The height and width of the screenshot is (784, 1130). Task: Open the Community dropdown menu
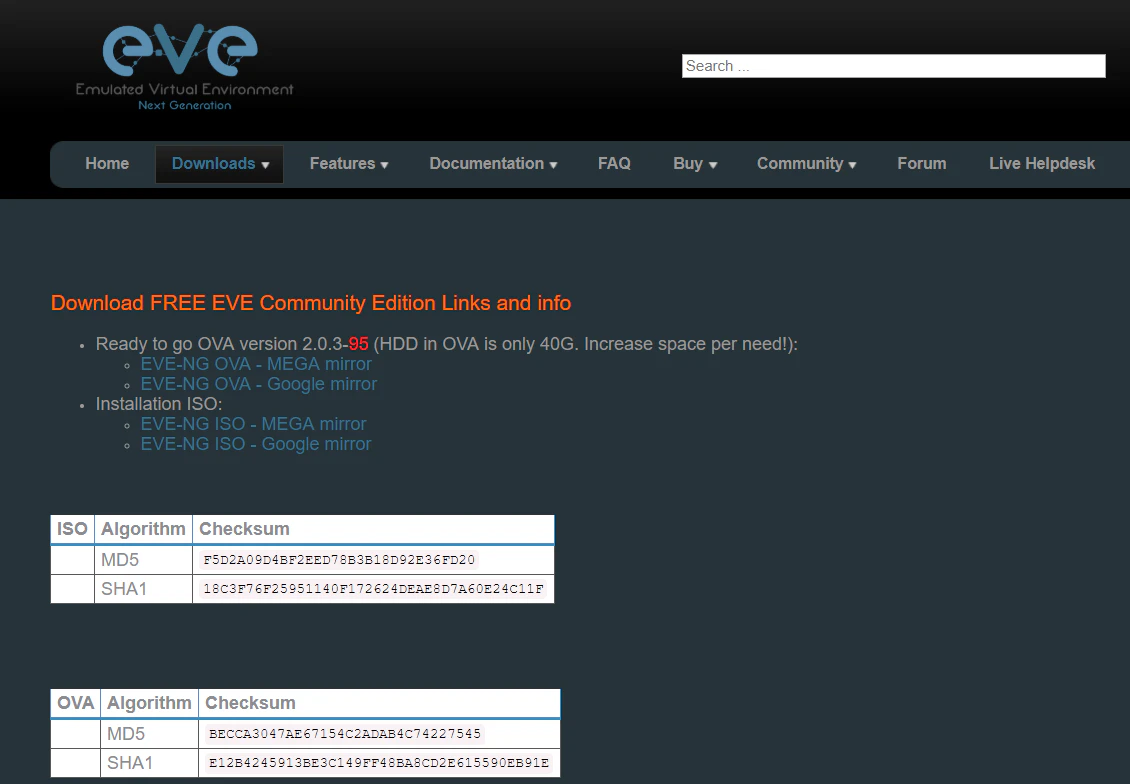click(x=806, y=164)
